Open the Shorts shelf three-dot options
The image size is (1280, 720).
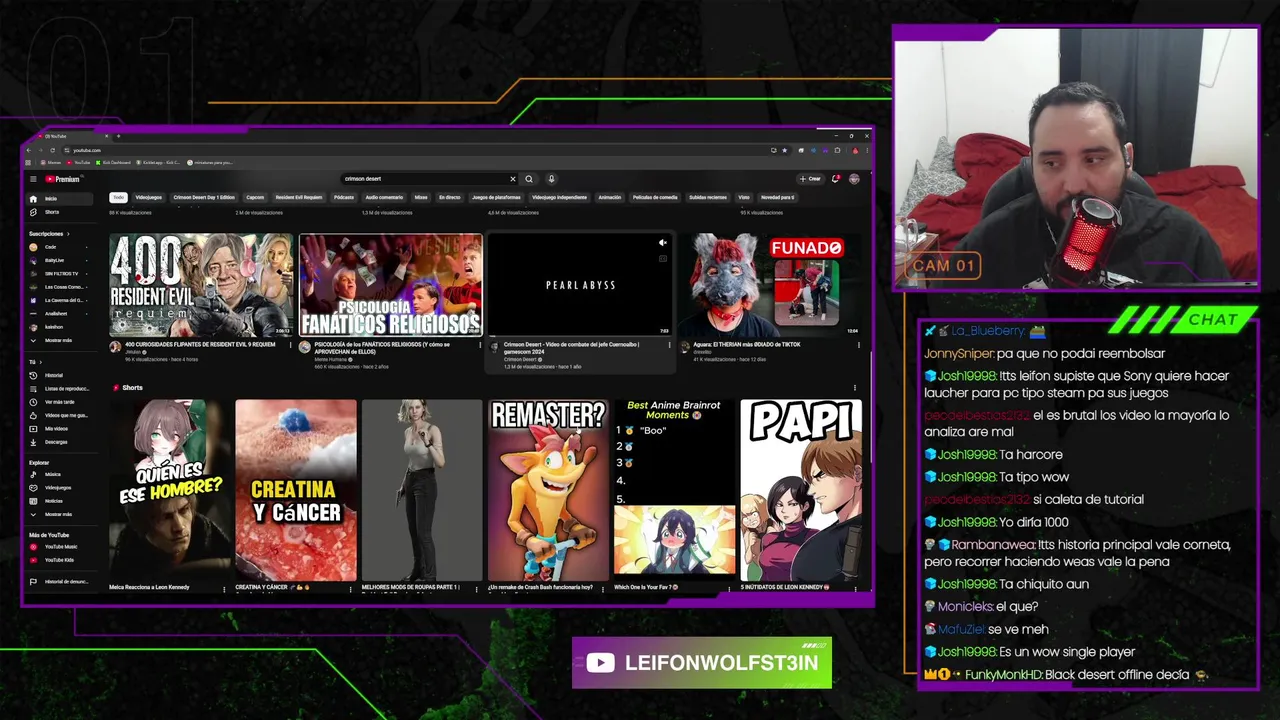point(854,388)
